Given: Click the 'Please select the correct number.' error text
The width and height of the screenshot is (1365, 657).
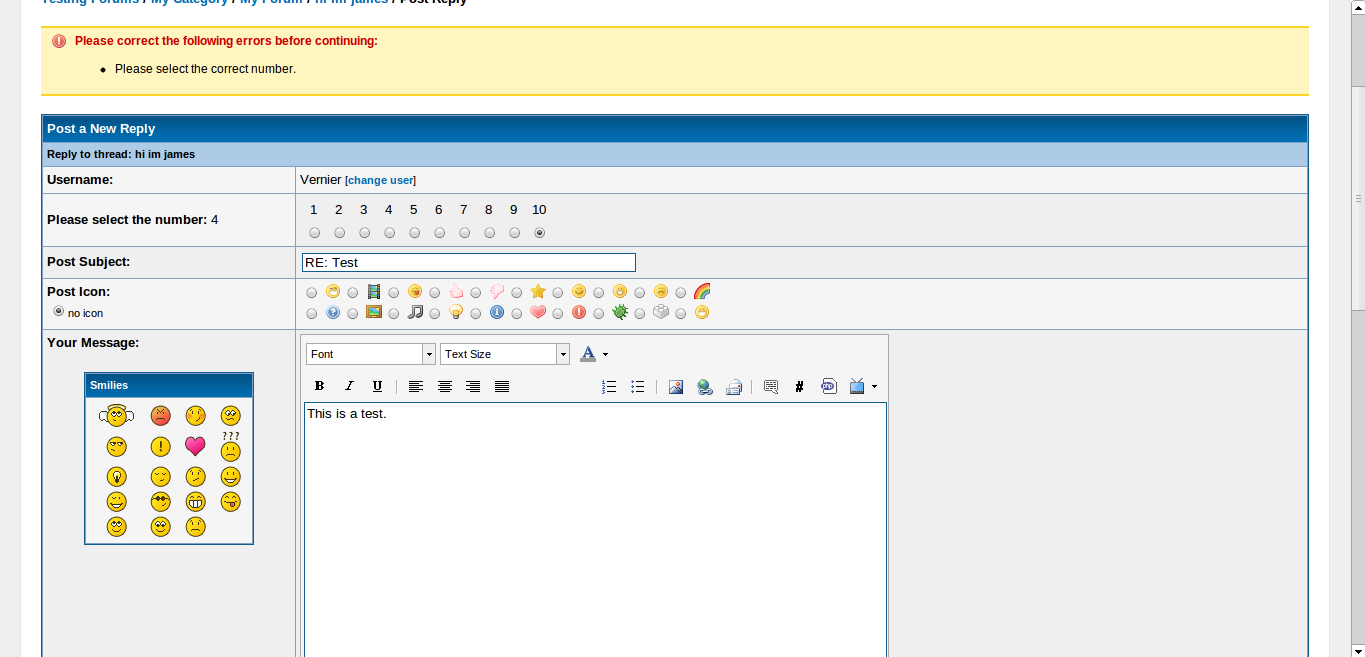Looking at the screenshot, I should [x=205, y=69].
